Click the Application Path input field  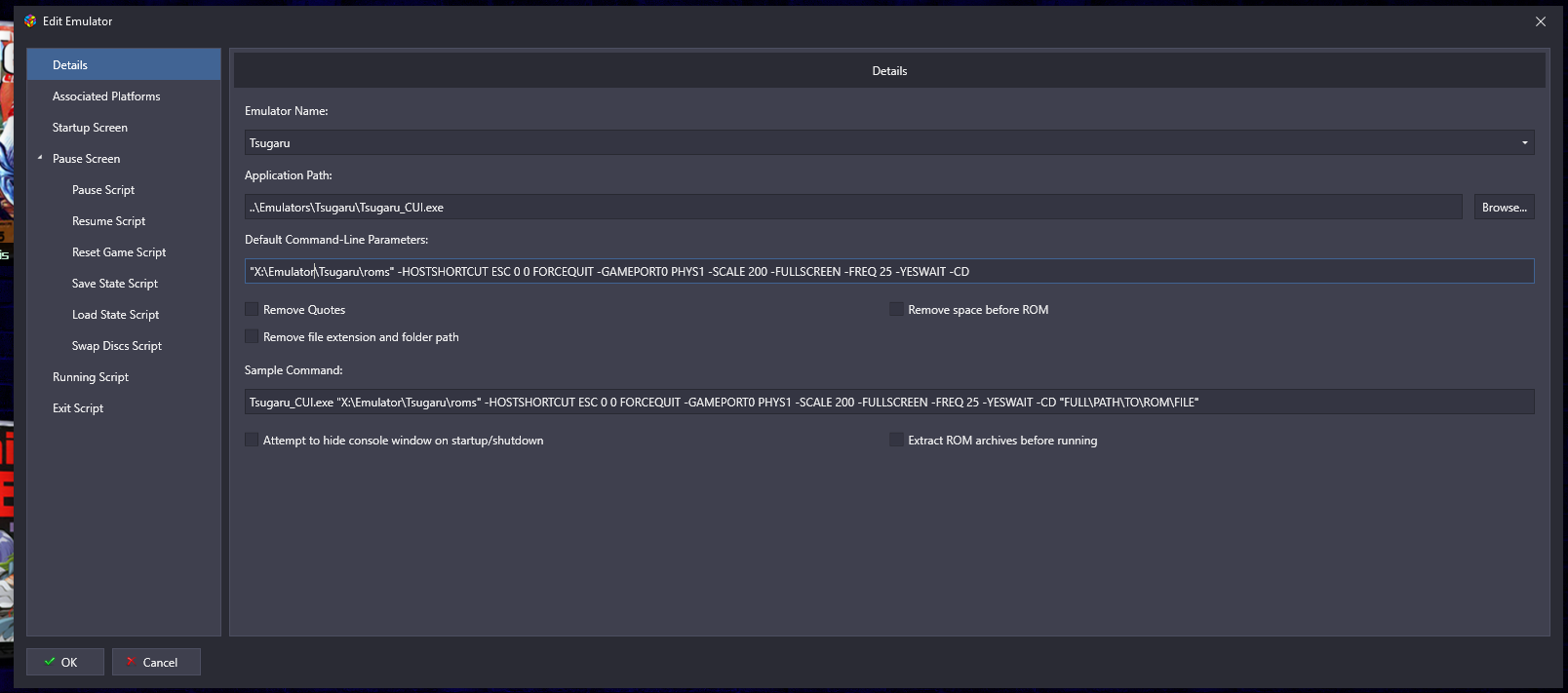point(853,207)
